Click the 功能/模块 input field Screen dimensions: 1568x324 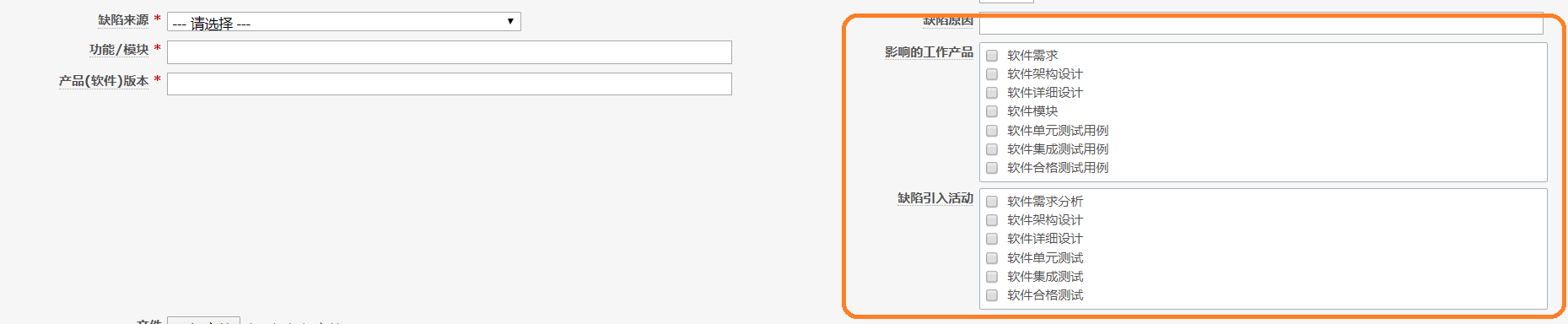pyautogui.click(x=450, y=52)
